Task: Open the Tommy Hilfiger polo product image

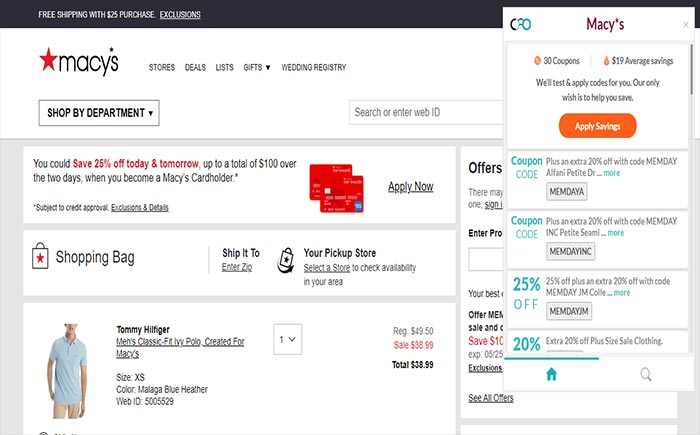Action: (x=67, y=371)
